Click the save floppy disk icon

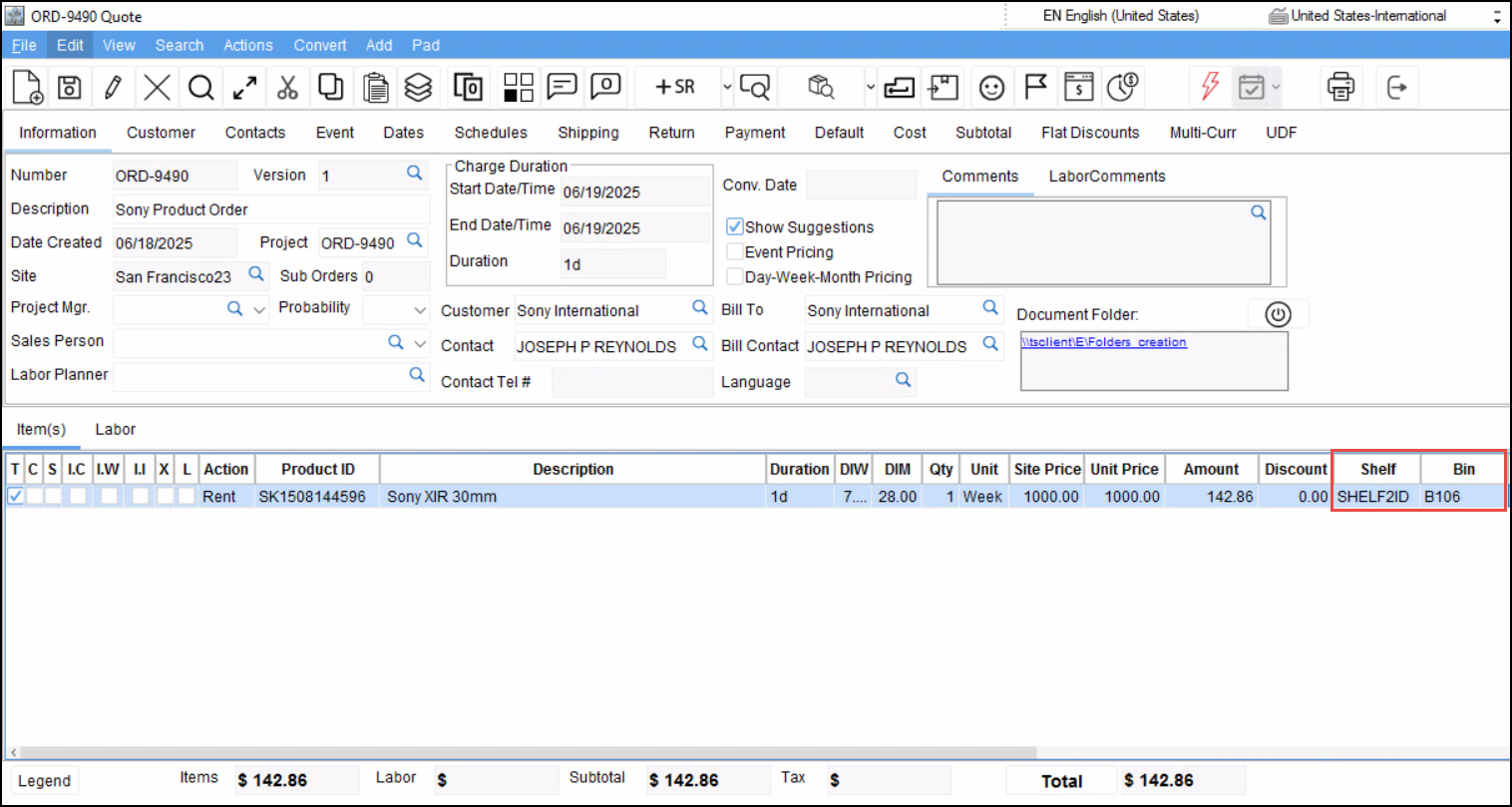pos(69,88)
